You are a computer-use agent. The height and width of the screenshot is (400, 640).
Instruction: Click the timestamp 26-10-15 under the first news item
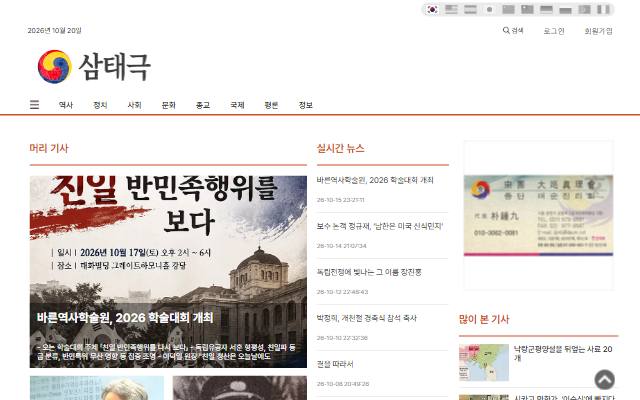[340, 200]
